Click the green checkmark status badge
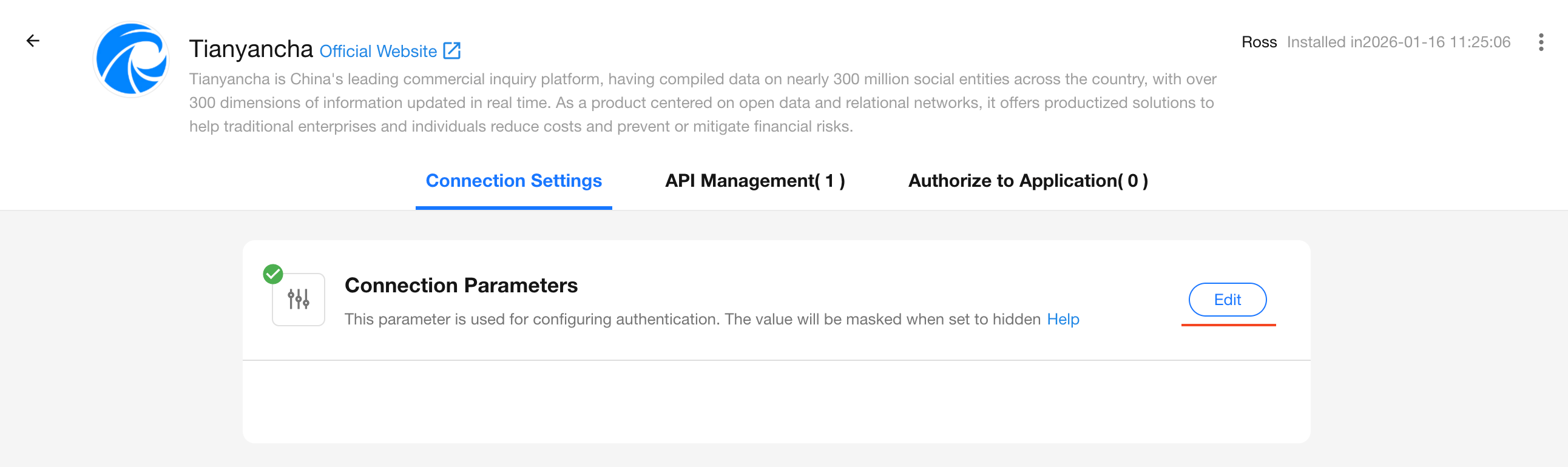Viewport: 1568px width, 467px height. point(272,274)
